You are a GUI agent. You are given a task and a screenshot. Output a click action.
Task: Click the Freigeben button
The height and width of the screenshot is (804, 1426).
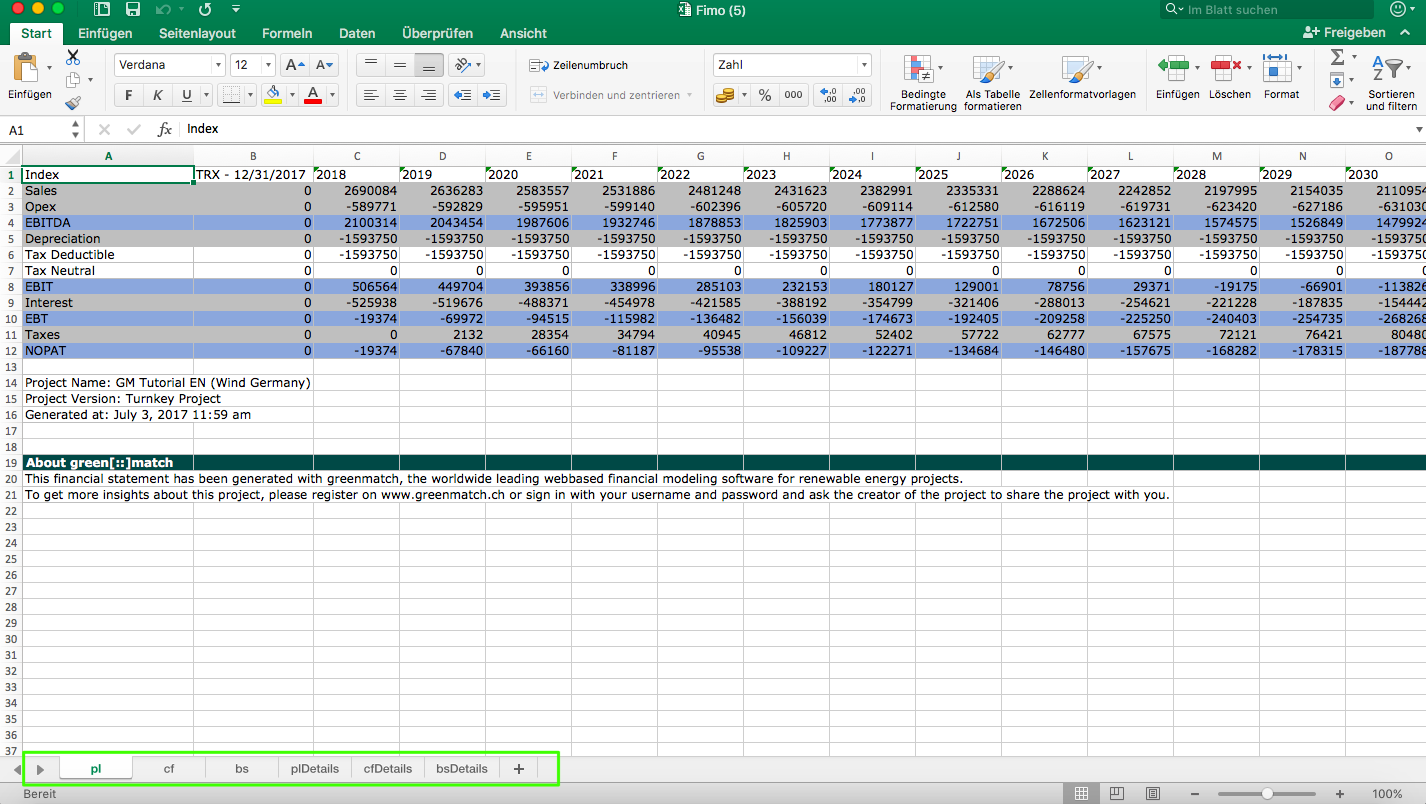point(1346,32)
